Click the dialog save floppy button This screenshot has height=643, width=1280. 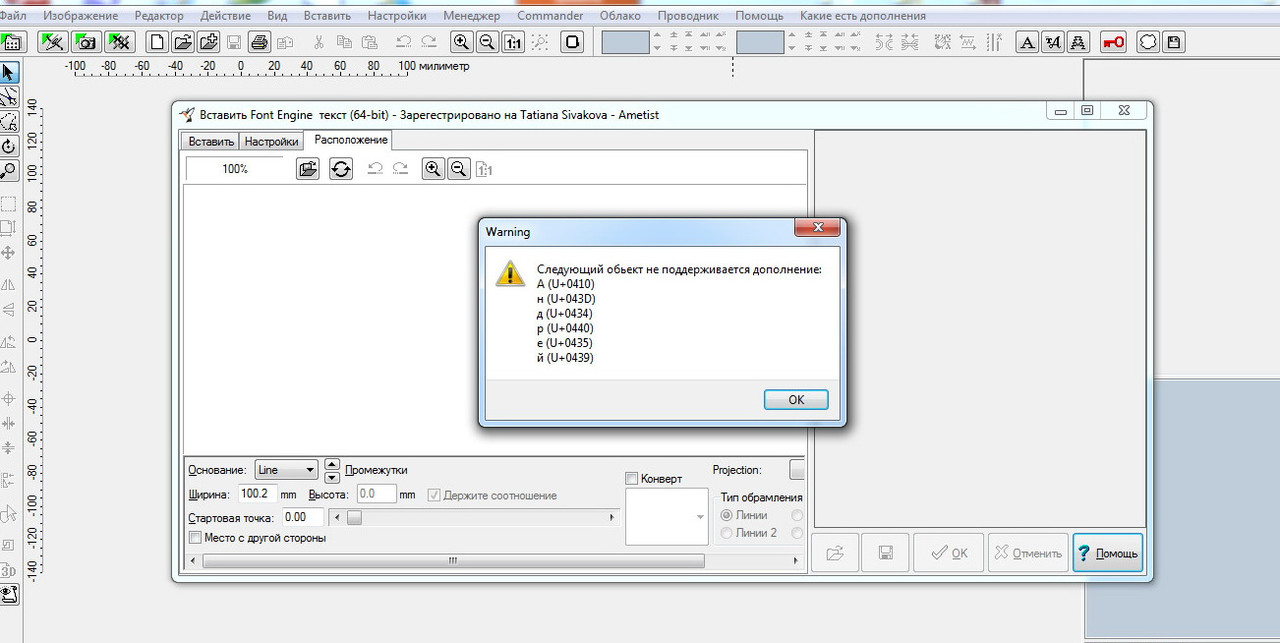885,553
